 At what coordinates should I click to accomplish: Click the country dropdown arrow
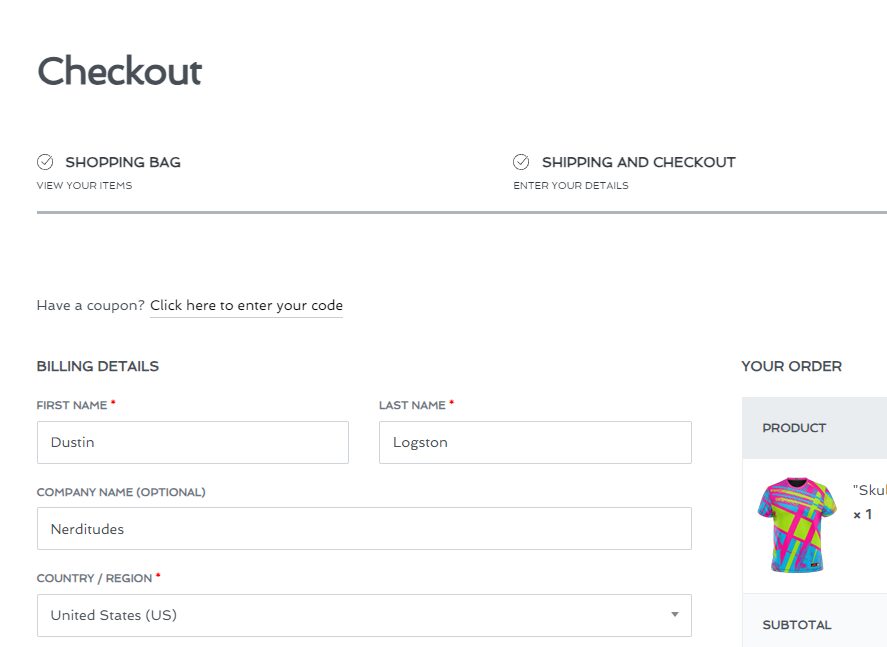pos(675,615)
